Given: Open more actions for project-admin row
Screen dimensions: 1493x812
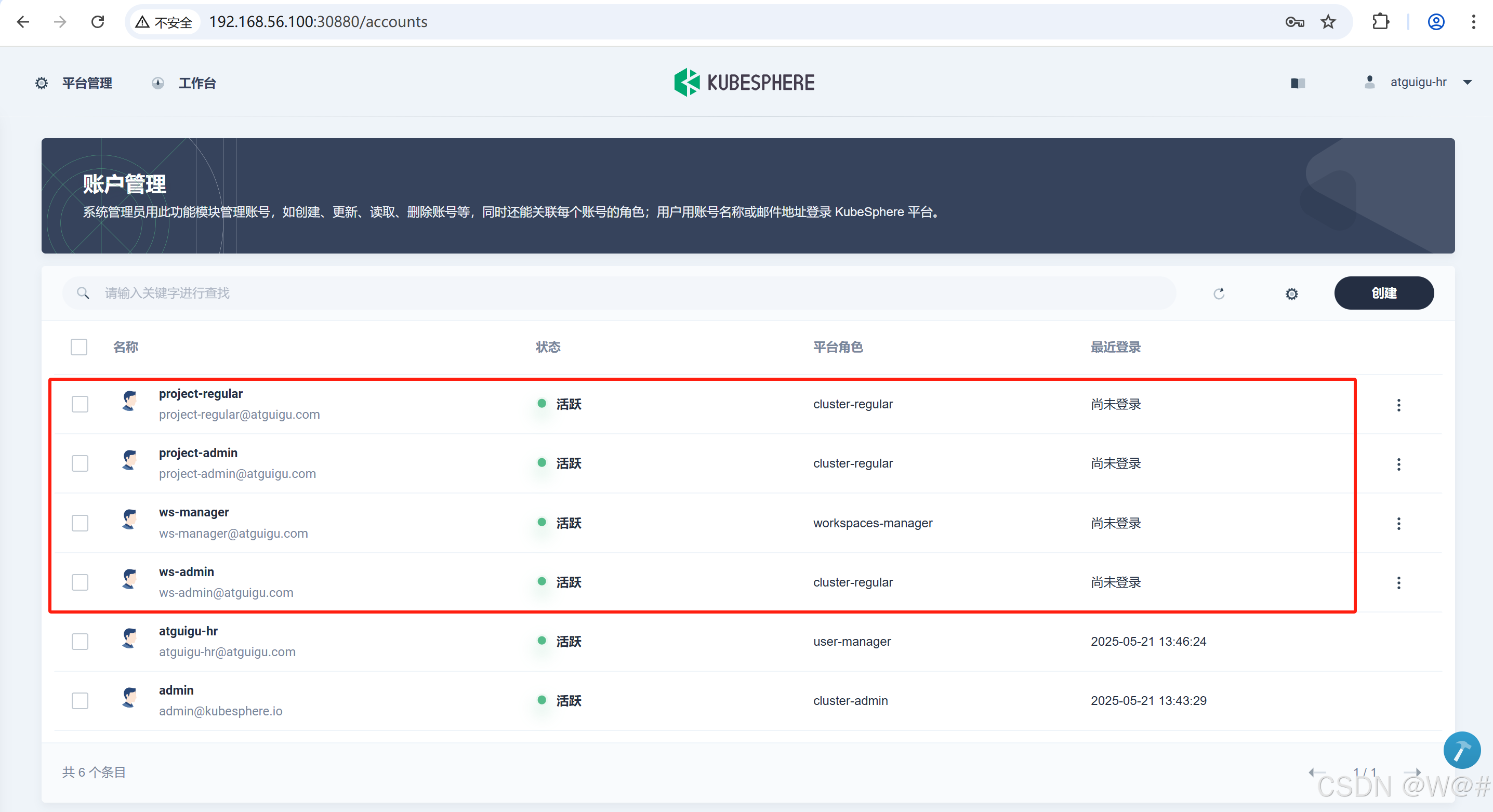Looking at the screenshot, I should 1398,464.
